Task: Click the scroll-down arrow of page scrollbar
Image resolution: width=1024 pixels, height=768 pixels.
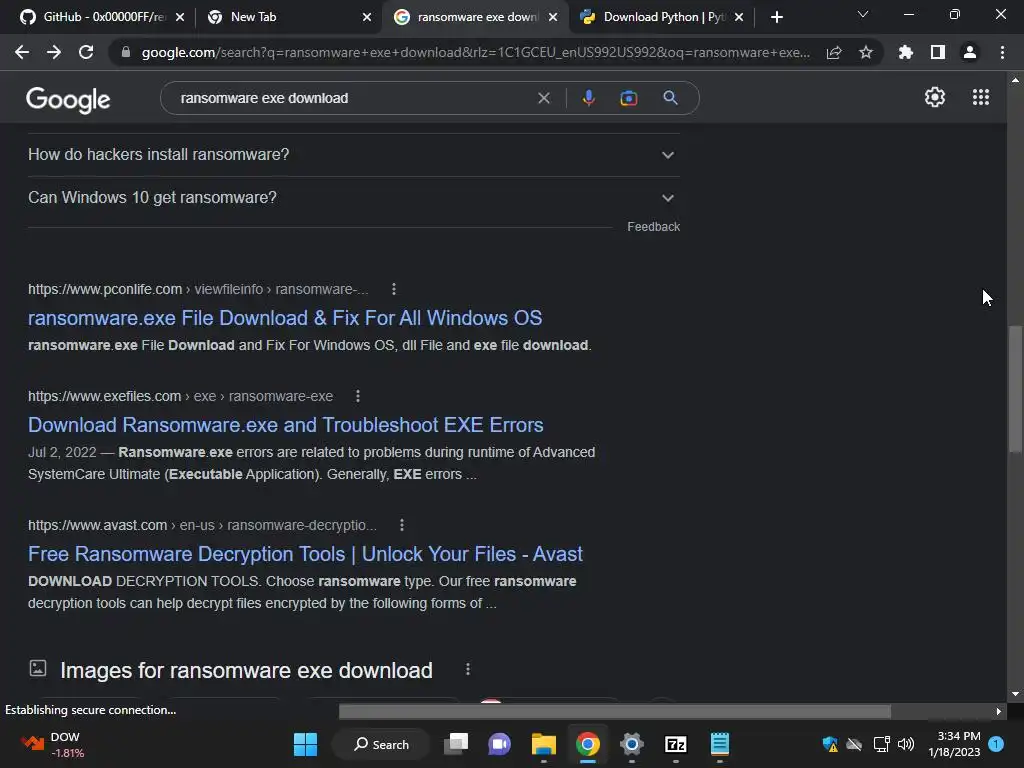Action: (1015, 694)
